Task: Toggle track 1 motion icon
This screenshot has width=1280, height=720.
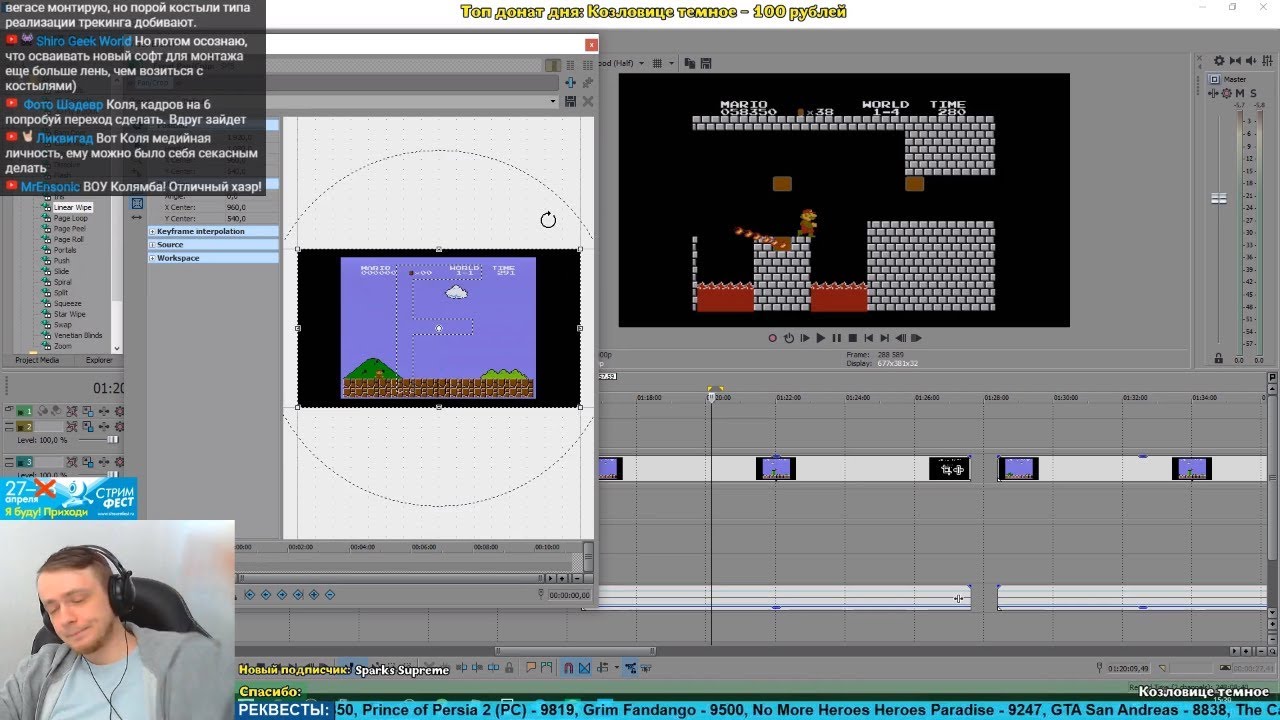Action: click(x=87, y=411)
